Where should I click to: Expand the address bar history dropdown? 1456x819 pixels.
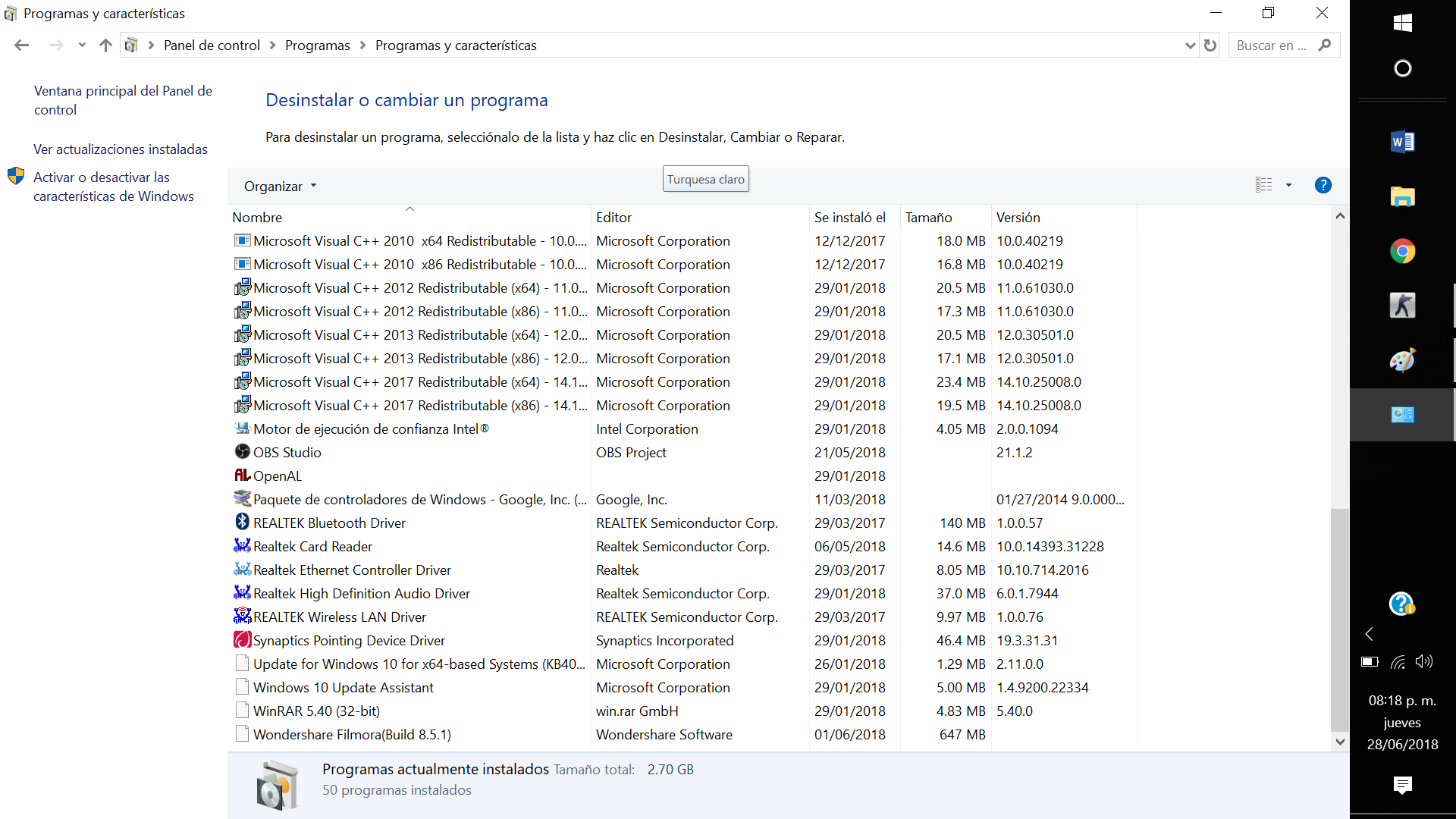[x=1190, y=45]
